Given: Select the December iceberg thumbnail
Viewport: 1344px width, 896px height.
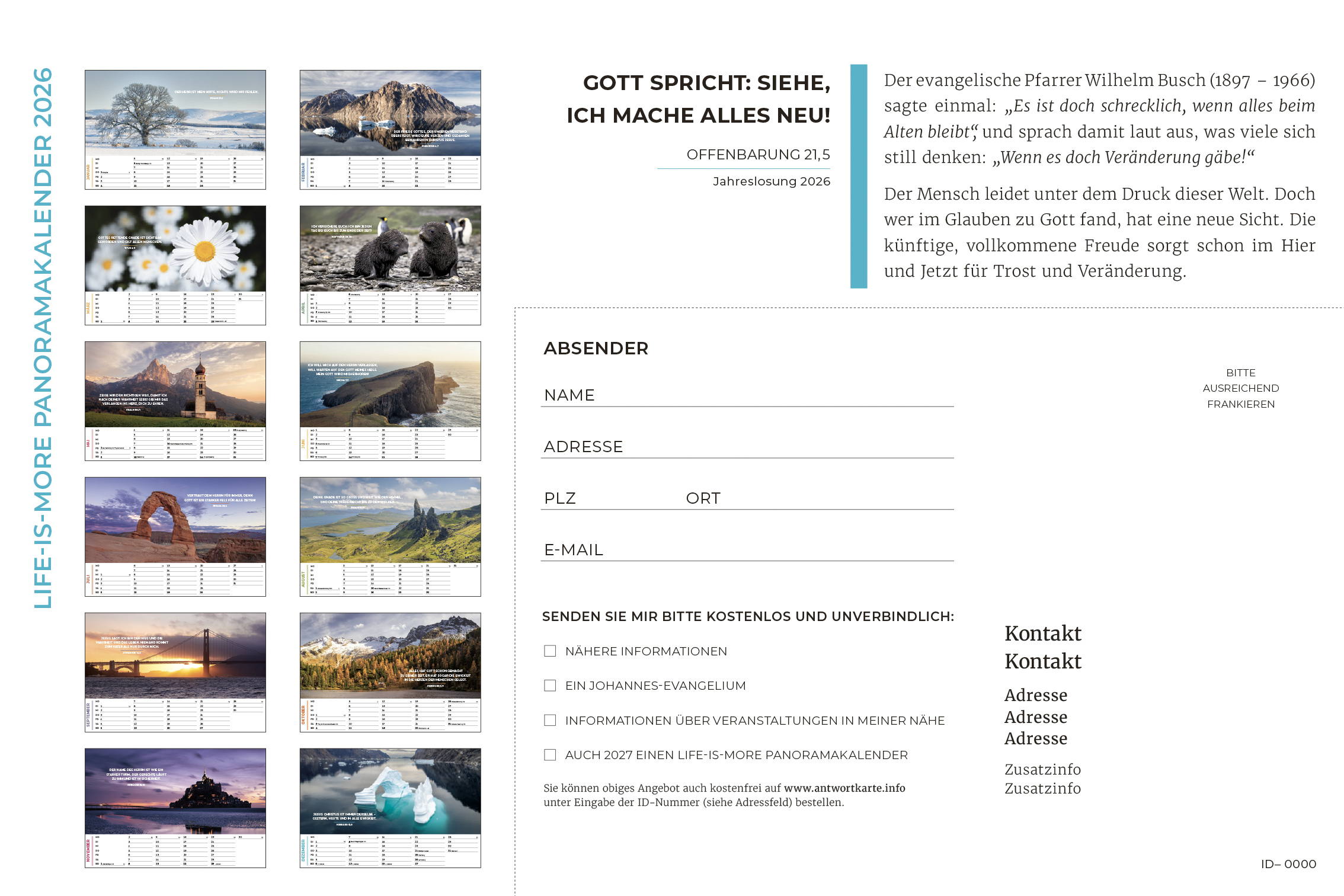Looking at the screenshot, I should coord(390,808).
